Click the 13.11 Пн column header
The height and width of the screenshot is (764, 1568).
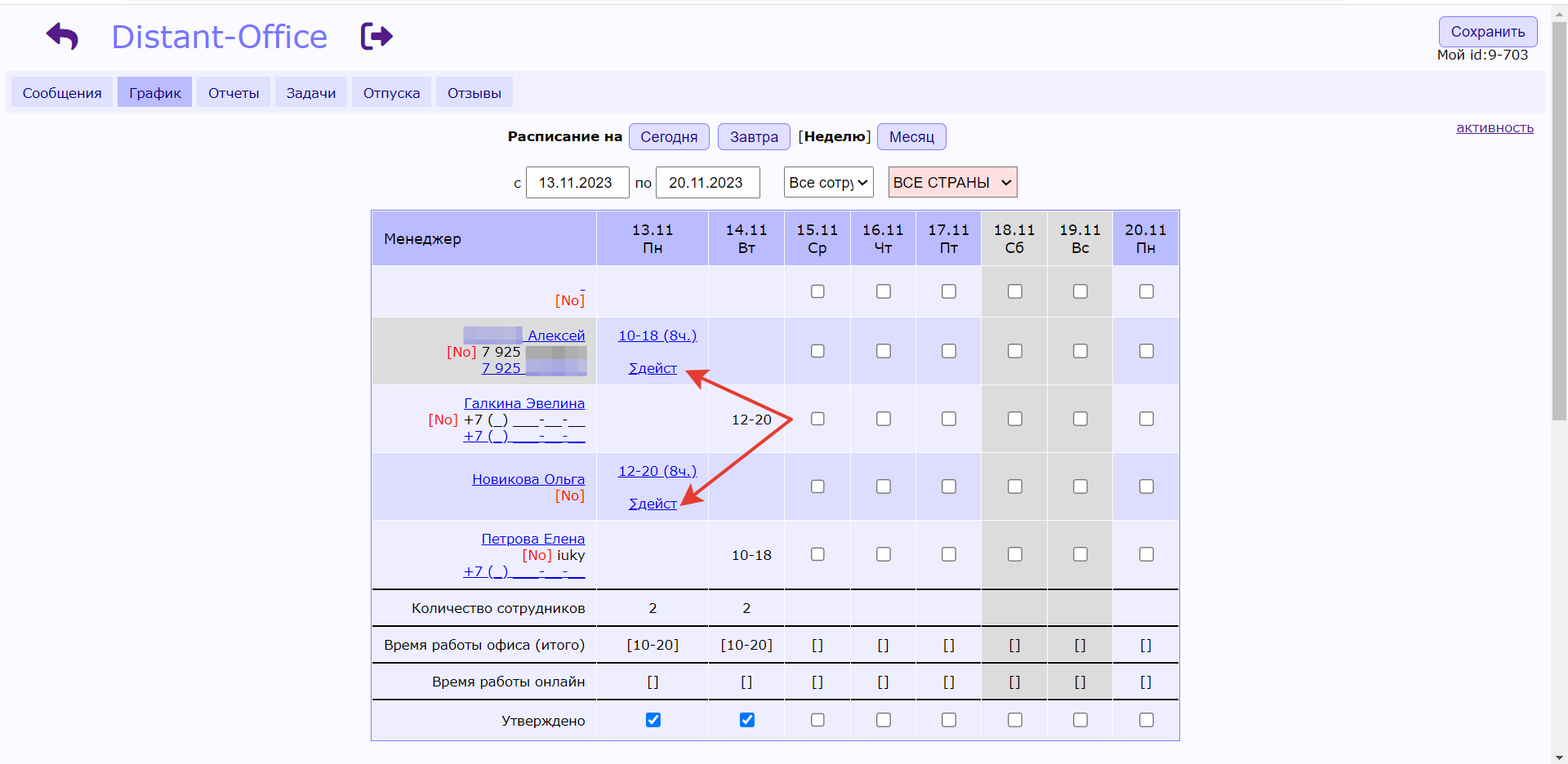coord(653,238)
